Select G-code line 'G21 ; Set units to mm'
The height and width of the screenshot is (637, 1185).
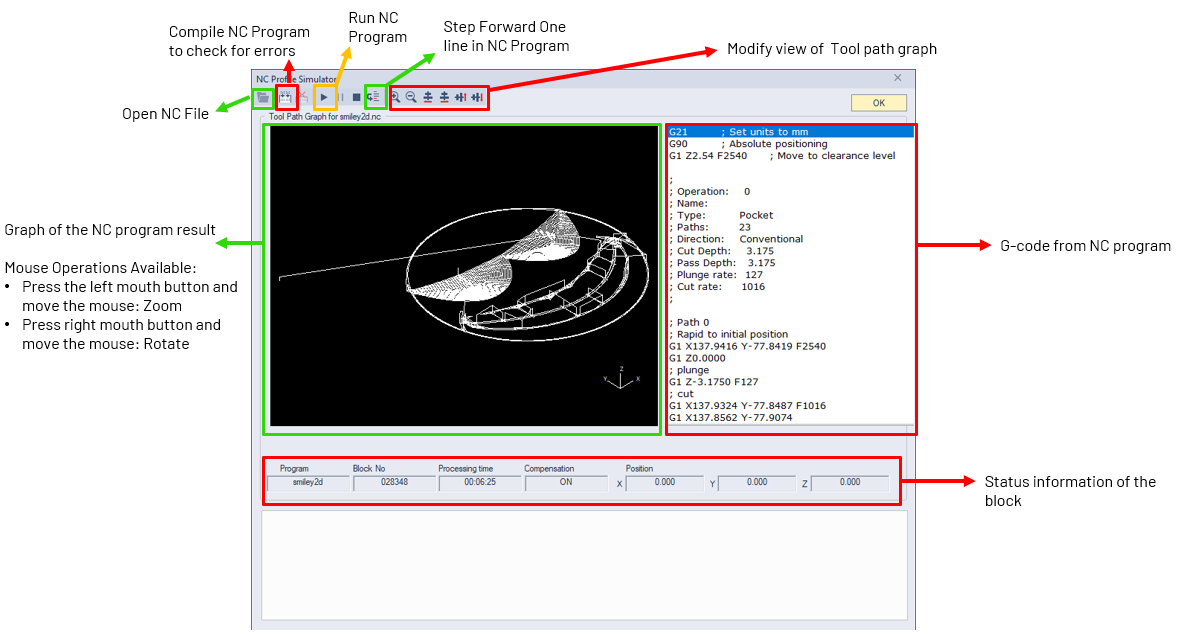tap(791, 131)
